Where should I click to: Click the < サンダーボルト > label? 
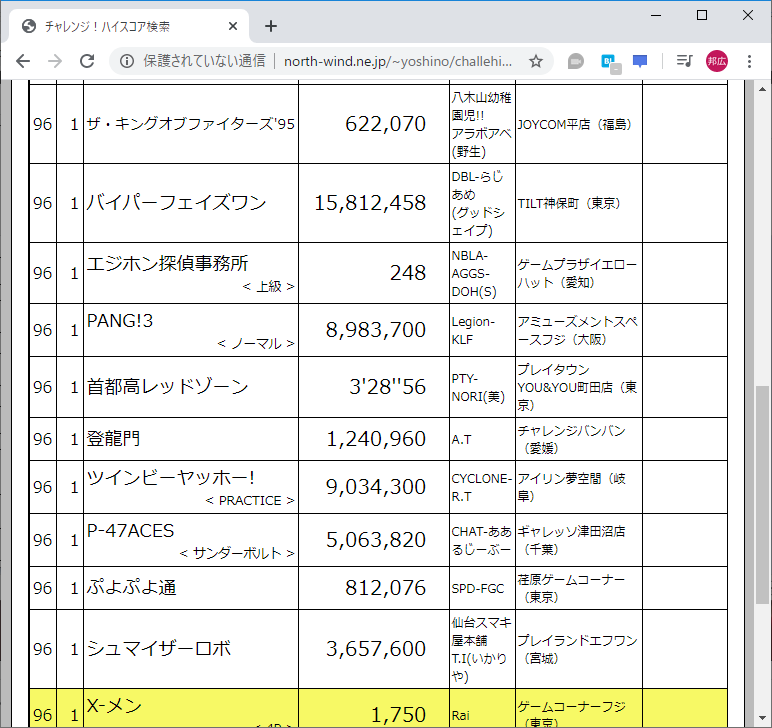[x=237, y=553]
